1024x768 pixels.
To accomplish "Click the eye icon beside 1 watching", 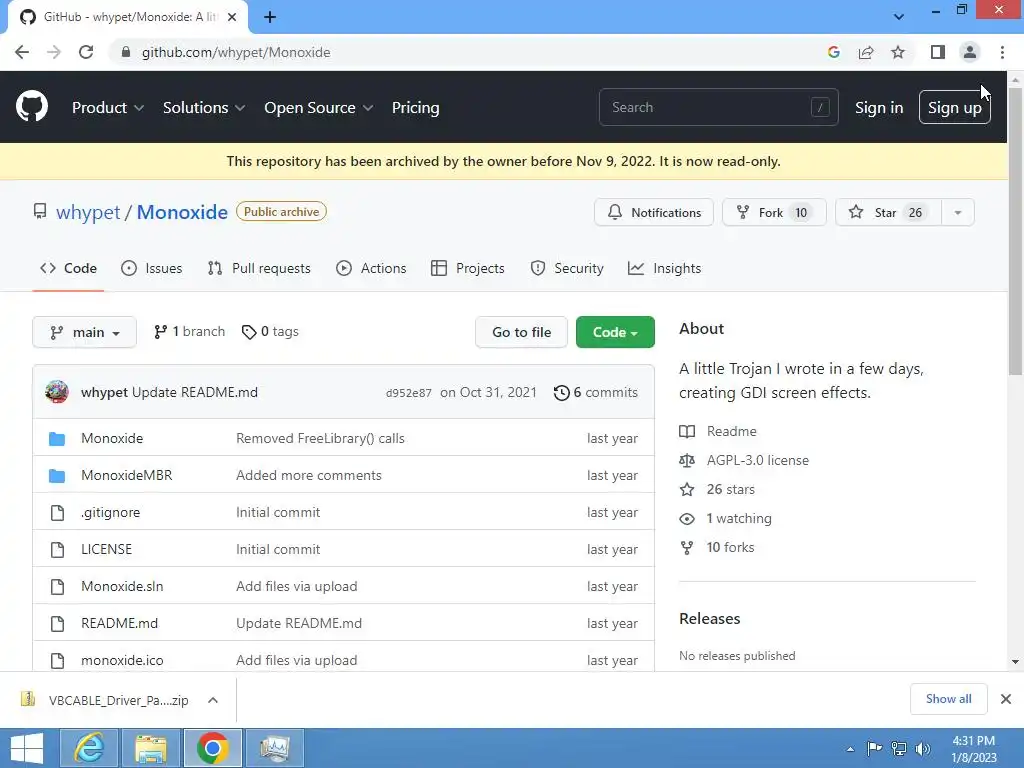I will pyautogui.click(x=687, y=519).
